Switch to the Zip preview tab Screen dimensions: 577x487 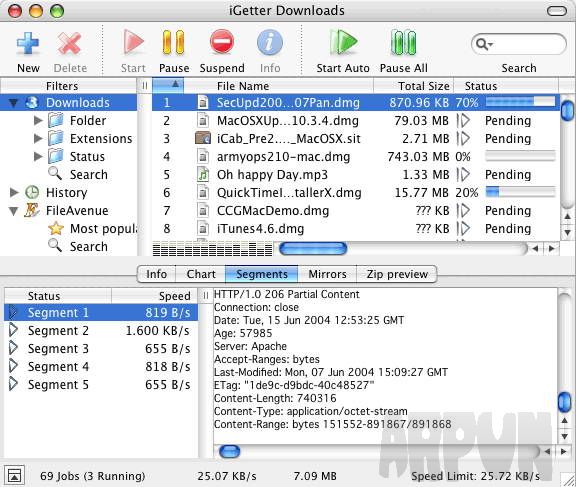click(397, 274)
